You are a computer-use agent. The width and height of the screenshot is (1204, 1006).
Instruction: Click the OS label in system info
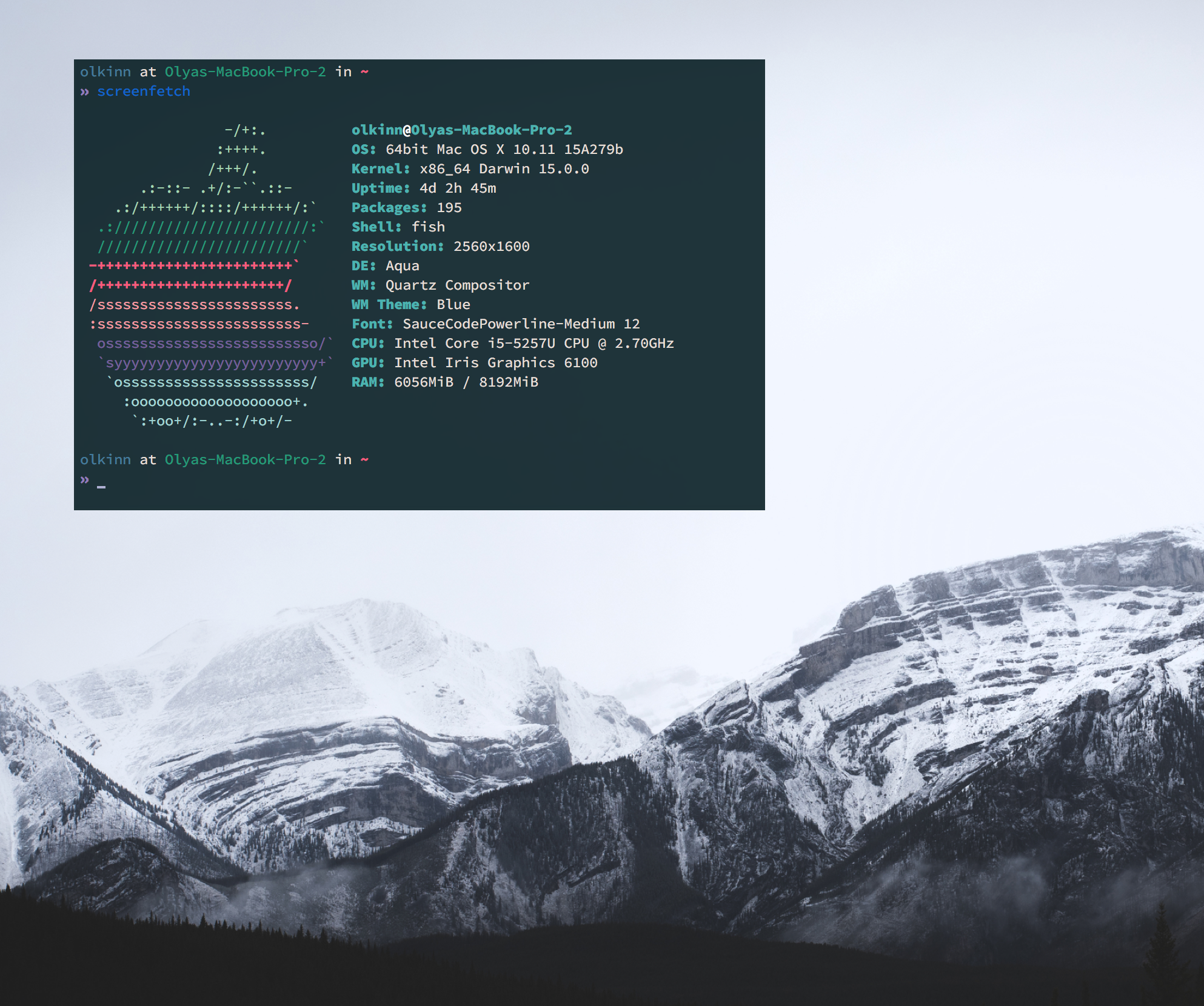tap(363, 150)
